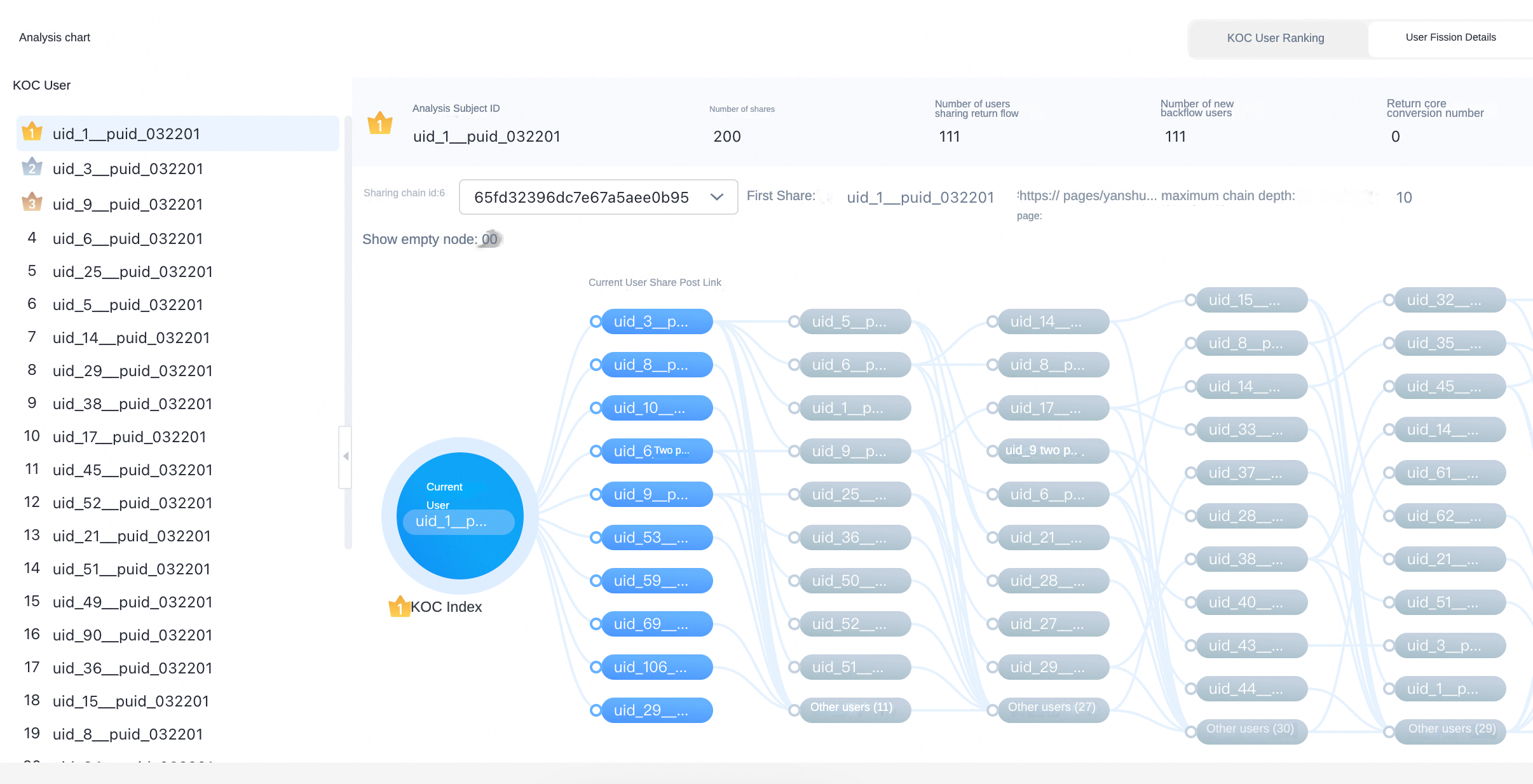Pick uid_21__puid_032201 in the KOC User list

point(178,536)
